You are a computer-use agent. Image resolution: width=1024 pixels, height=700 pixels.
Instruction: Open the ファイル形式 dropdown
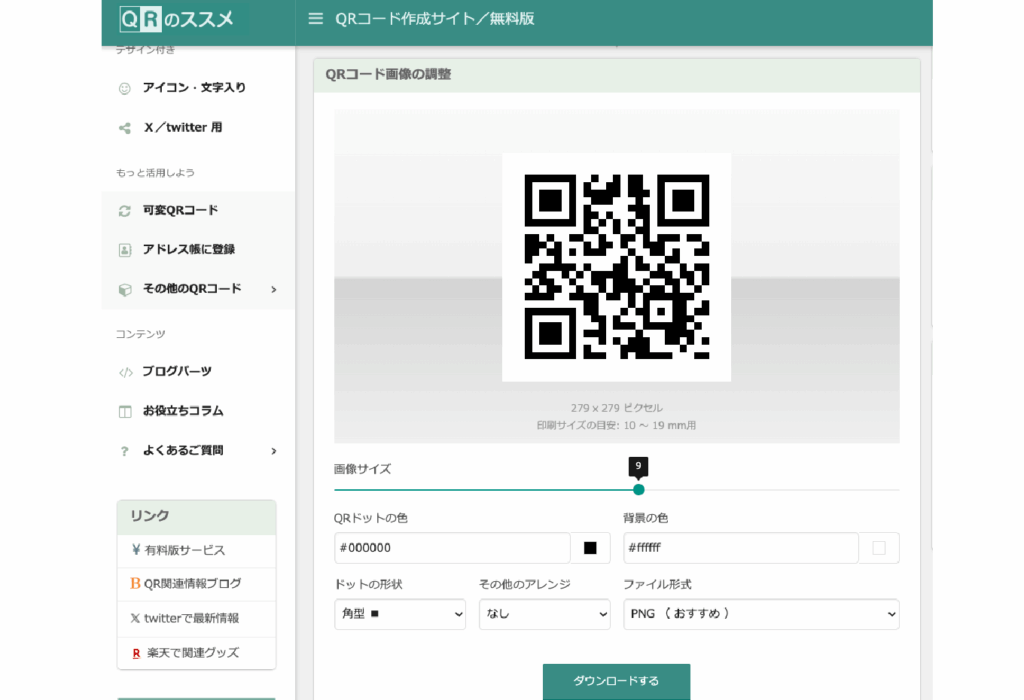point(761,614)
